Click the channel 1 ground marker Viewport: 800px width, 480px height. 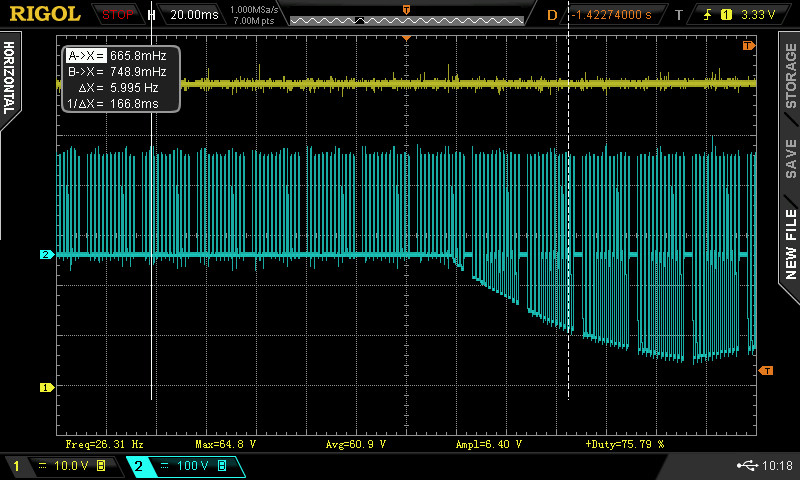coord(45,387)
